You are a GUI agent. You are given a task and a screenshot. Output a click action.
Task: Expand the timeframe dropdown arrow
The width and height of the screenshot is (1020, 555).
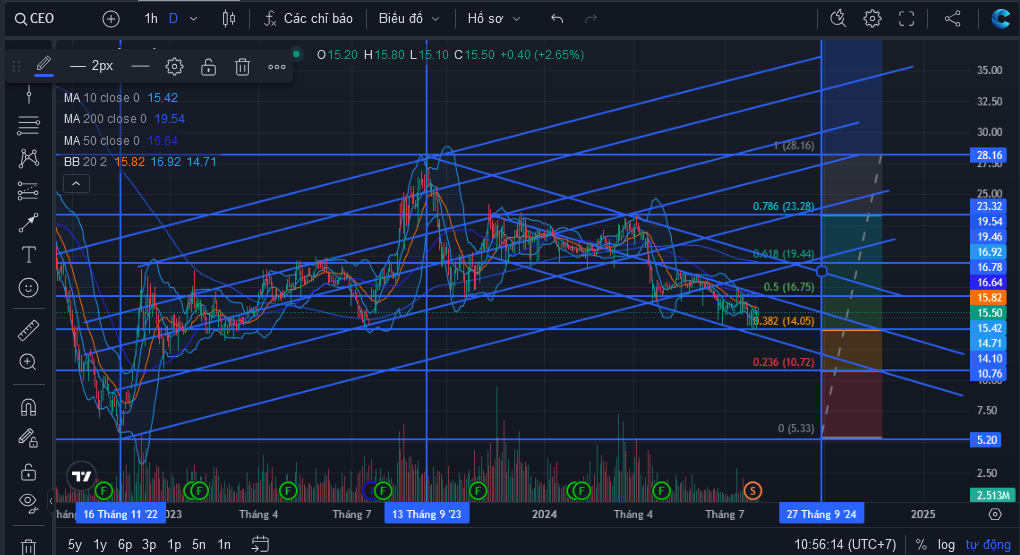coord(193,19)
